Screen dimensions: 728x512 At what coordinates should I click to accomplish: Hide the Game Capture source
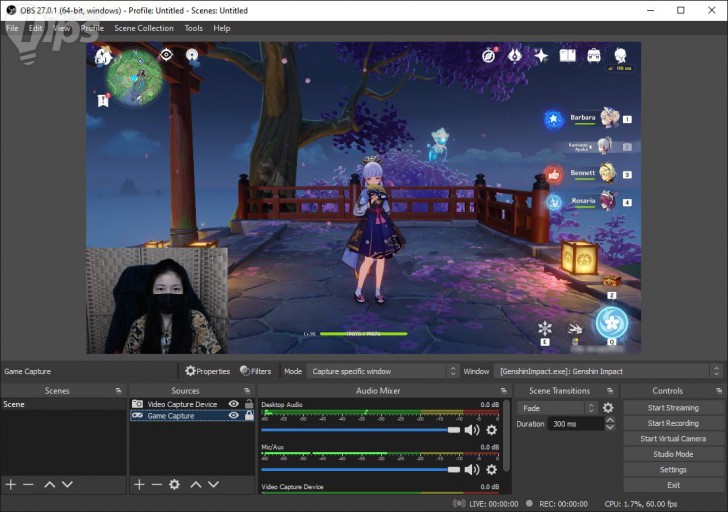coord(234,415)
